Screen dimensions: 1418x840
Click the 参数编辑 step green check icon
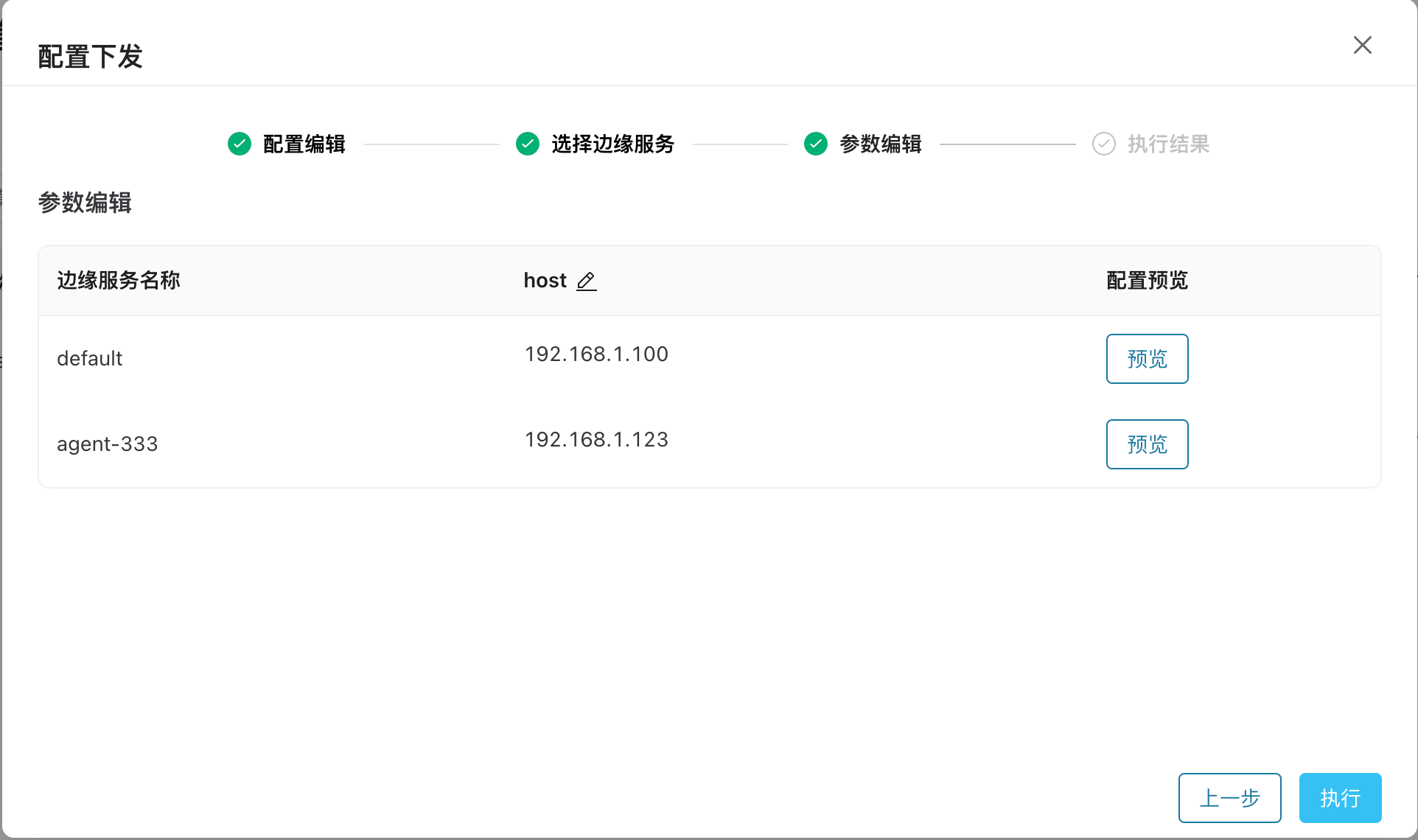pyautogui.click(x=816, y=144)
